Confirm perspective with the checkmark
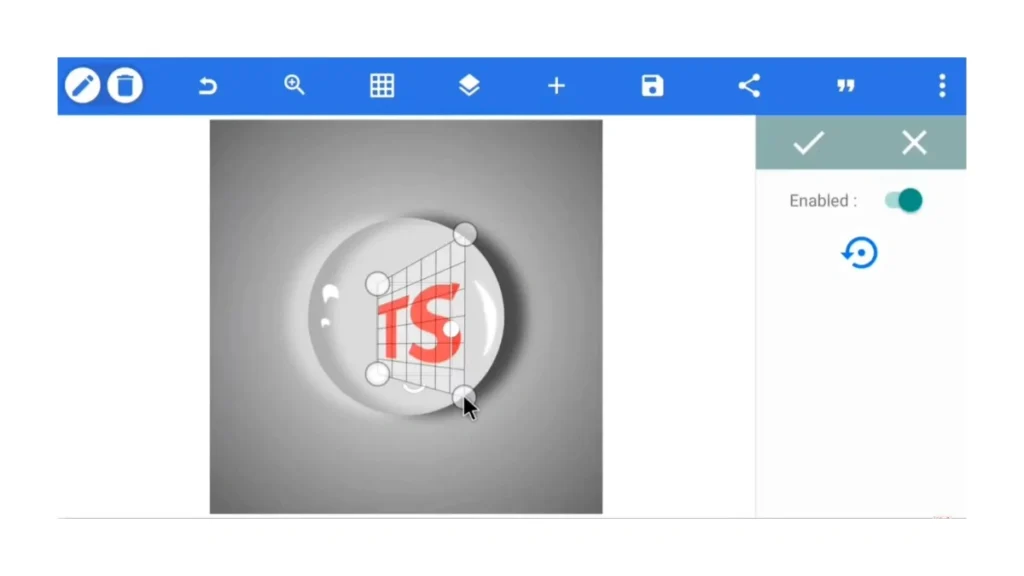Viewport: 1024px width, 576px height. point(808,142)
